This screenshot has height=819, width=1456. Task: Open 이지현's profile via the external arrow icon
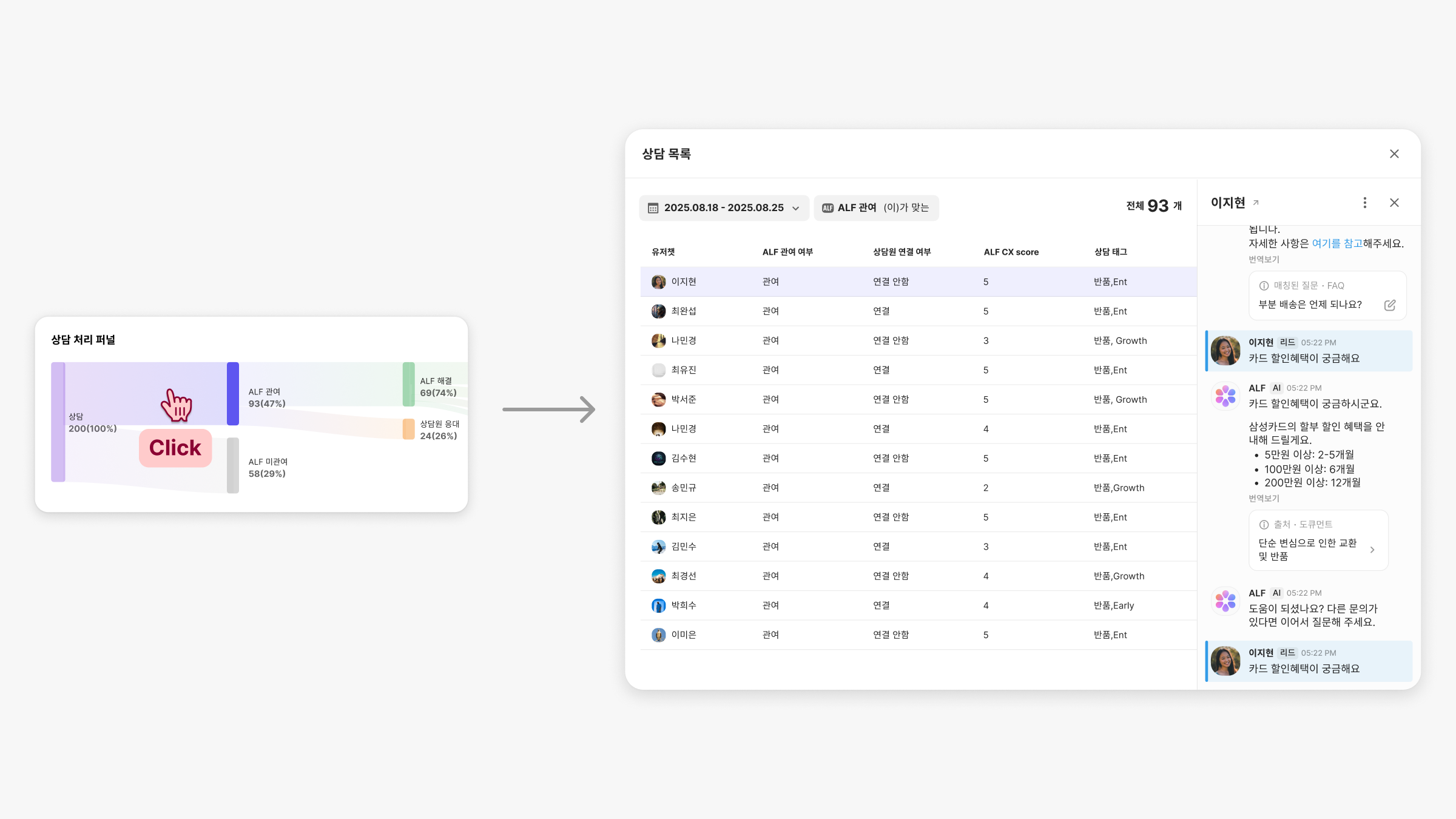pos(1256,203)
